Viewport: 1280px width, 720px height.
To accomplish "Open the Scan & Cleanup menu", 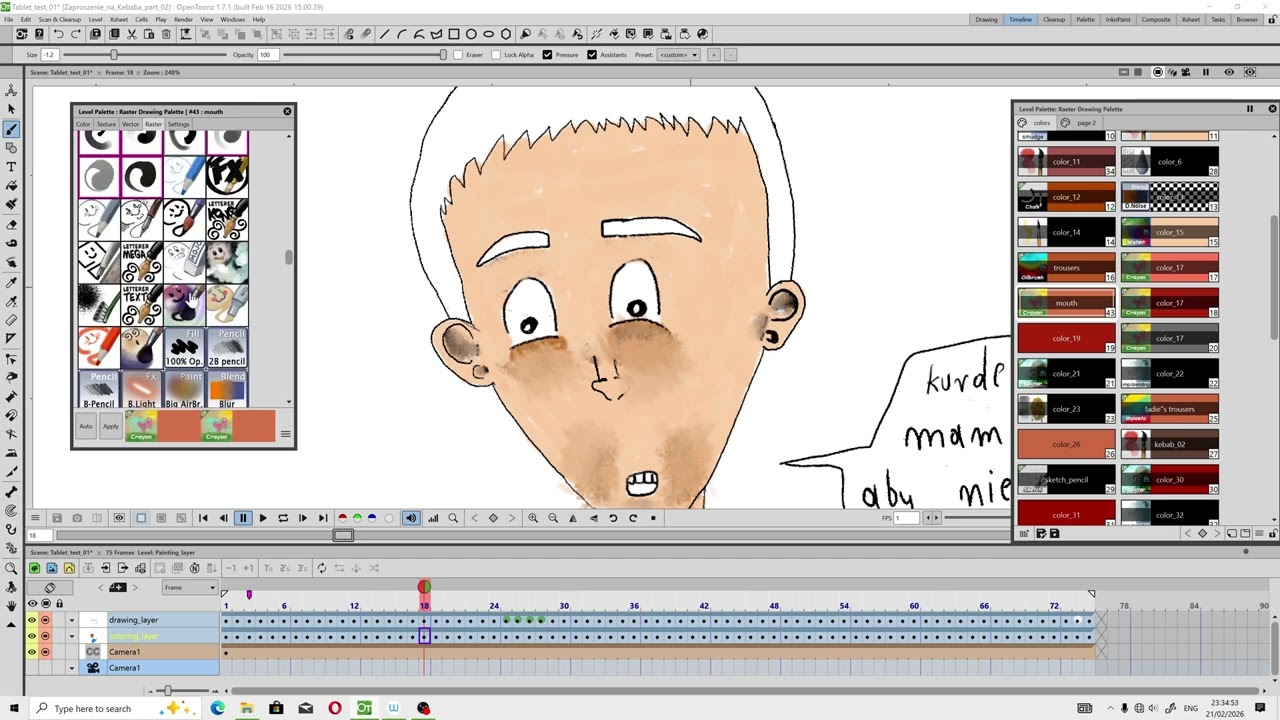I will [59, 19].
